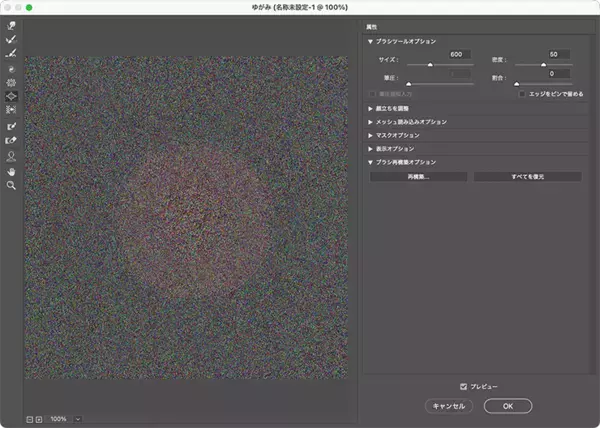
Task: Select the Forward Warp tool
Action: pos(11,26)
